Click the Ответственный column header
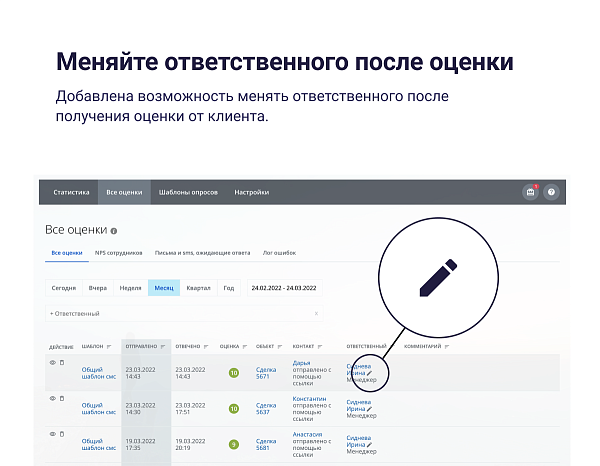The width and height of the screenshot is (600, 466). point(367,347)
